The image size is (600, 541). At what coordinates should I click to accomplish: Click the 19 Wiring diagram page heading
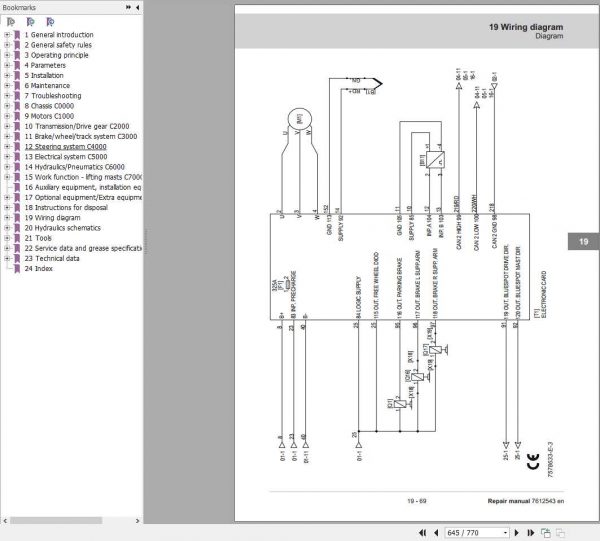[526, 27]
